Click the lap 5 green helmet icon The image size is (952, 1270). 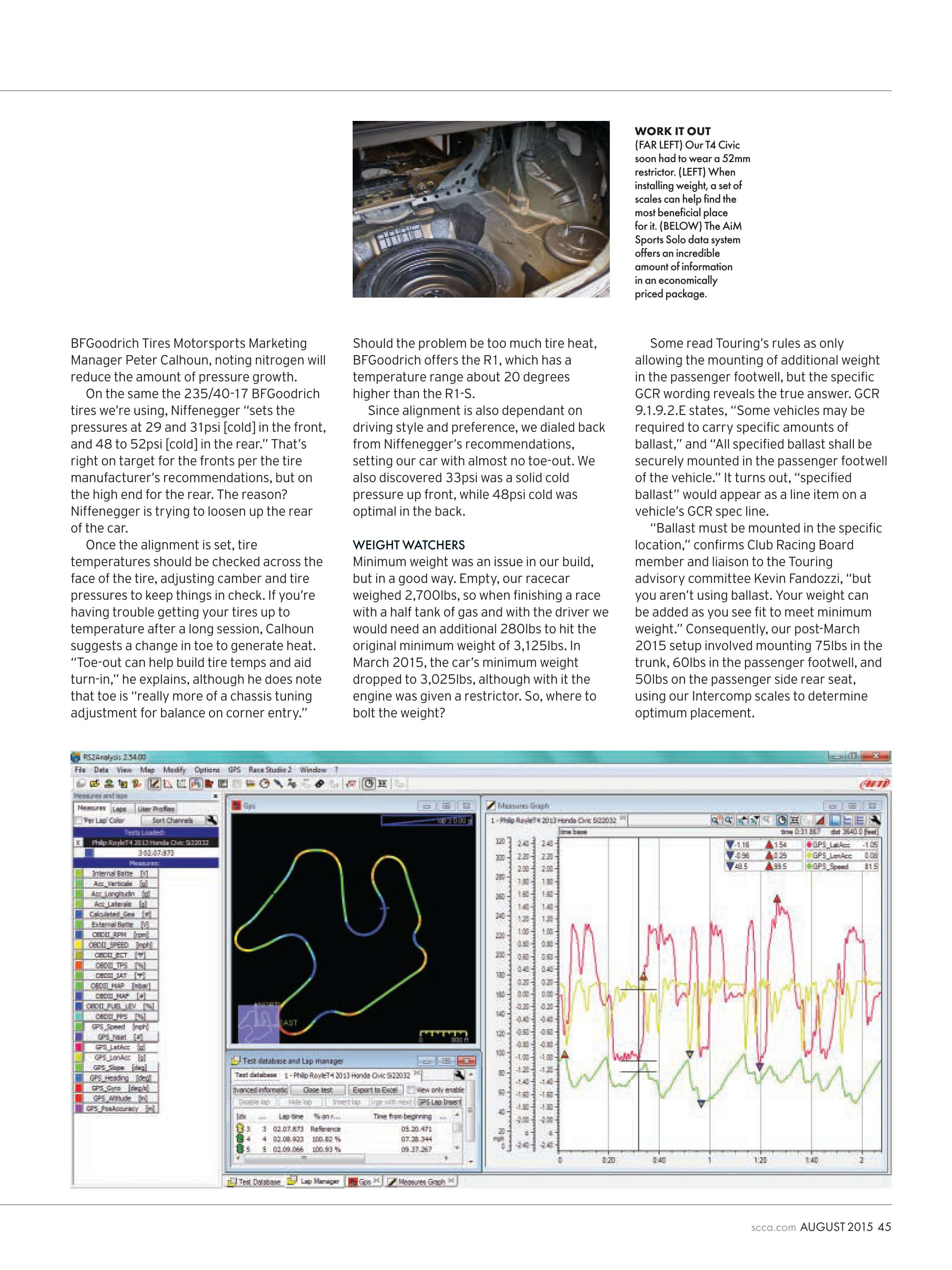pos(241,1149)
